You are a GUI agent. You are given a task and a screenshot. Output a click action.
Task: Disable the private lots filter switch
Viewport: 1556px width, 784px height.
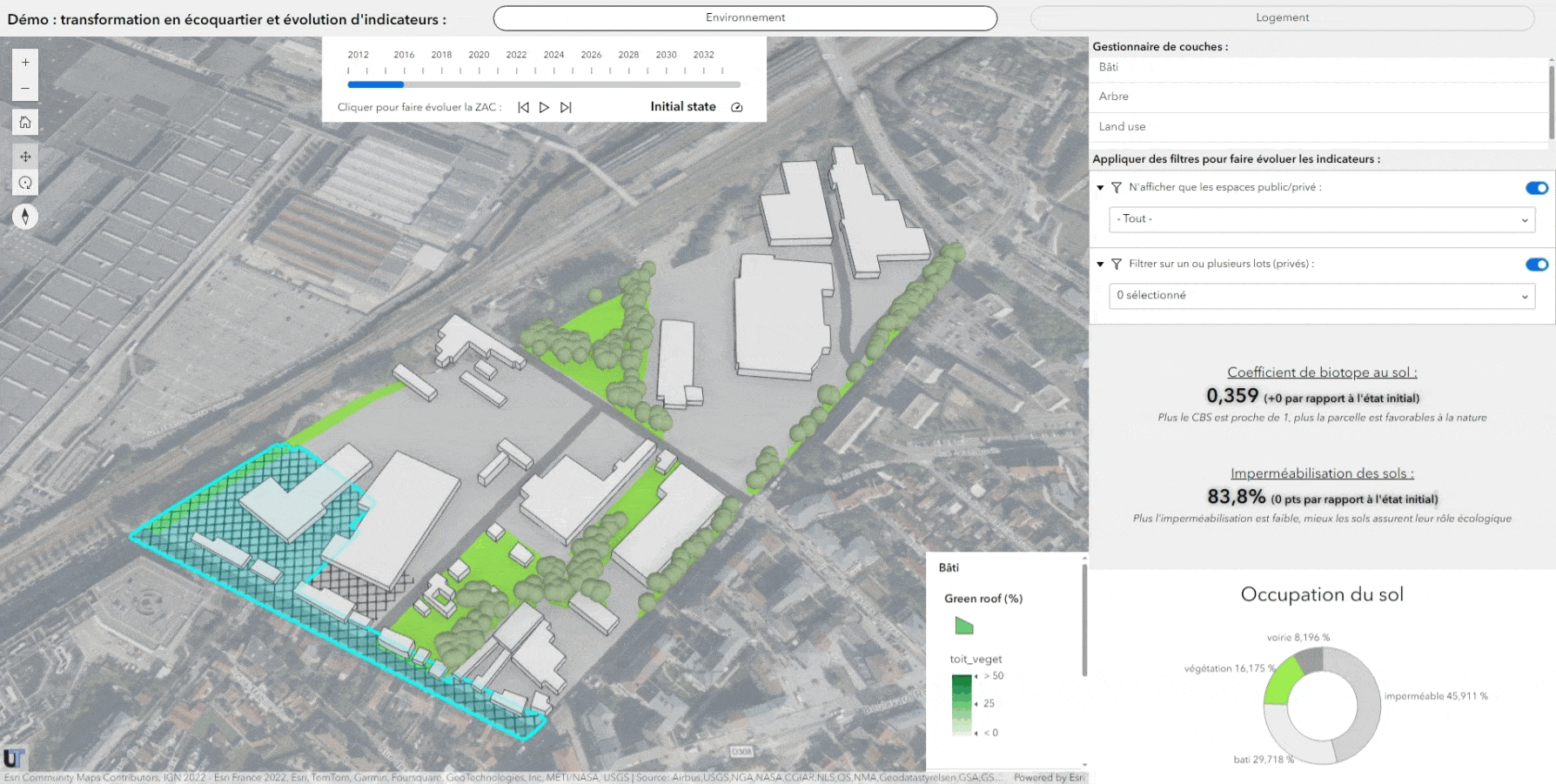tap(1536, 265)
